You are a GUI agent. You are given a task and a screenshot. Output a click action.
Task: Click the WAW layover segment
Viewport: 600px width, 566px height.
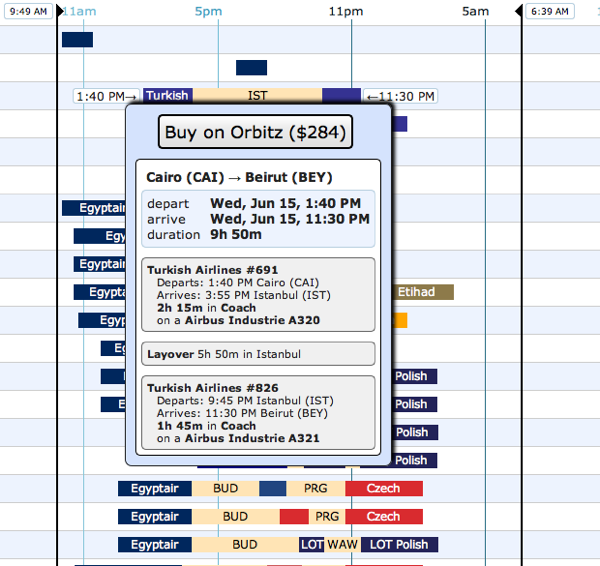[x=342, y=545]
